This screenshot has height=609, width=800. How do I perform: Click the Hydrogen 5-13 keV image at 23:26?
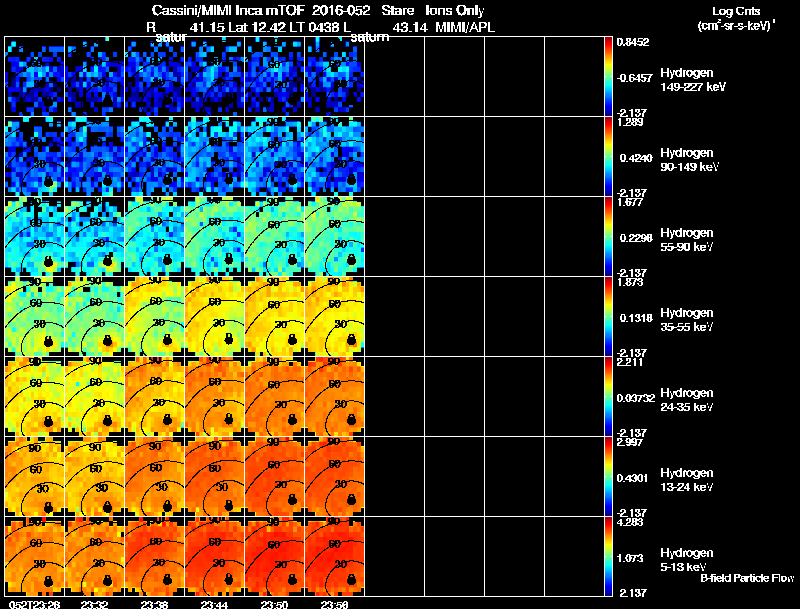35,556
